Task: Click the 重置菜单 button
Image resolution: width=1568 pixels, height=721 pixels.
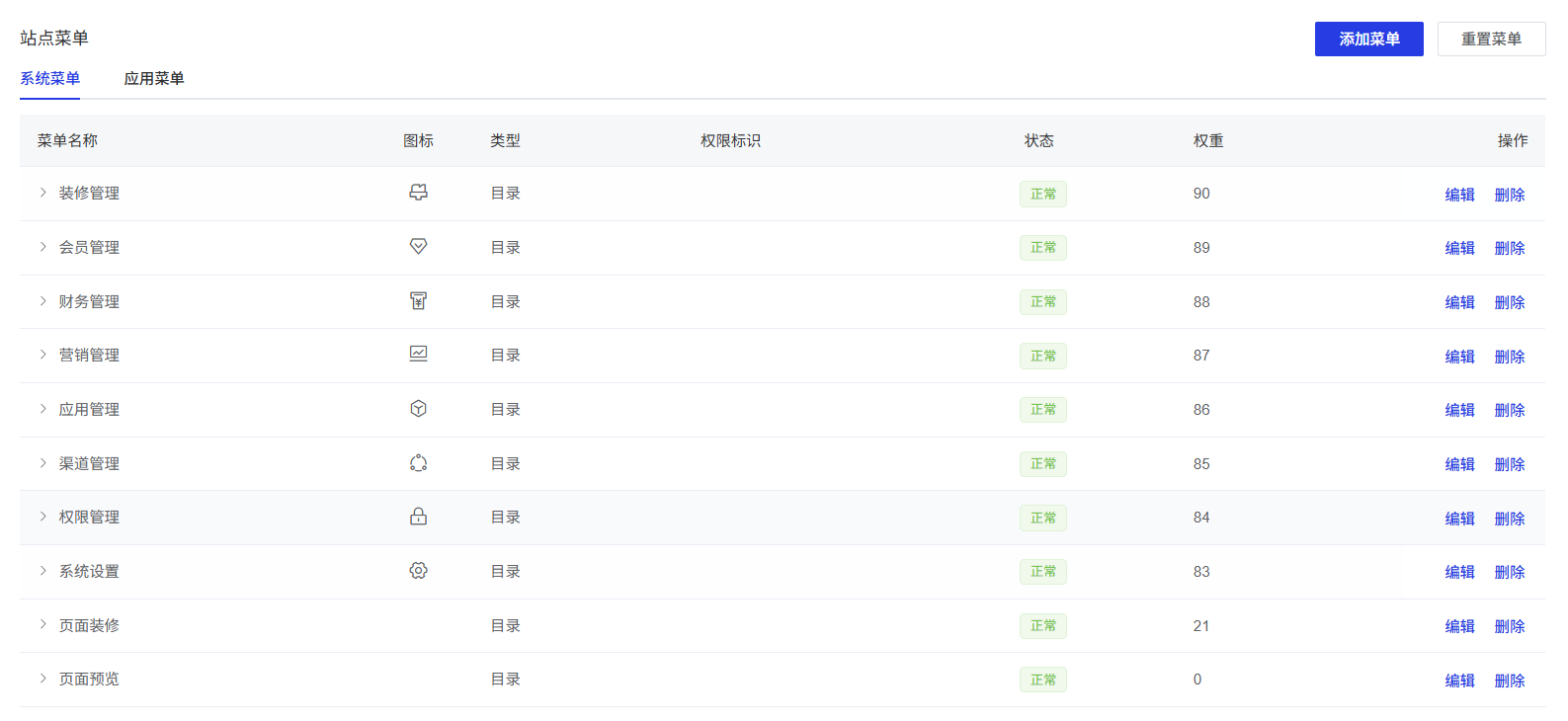Action: (1491, 40)
